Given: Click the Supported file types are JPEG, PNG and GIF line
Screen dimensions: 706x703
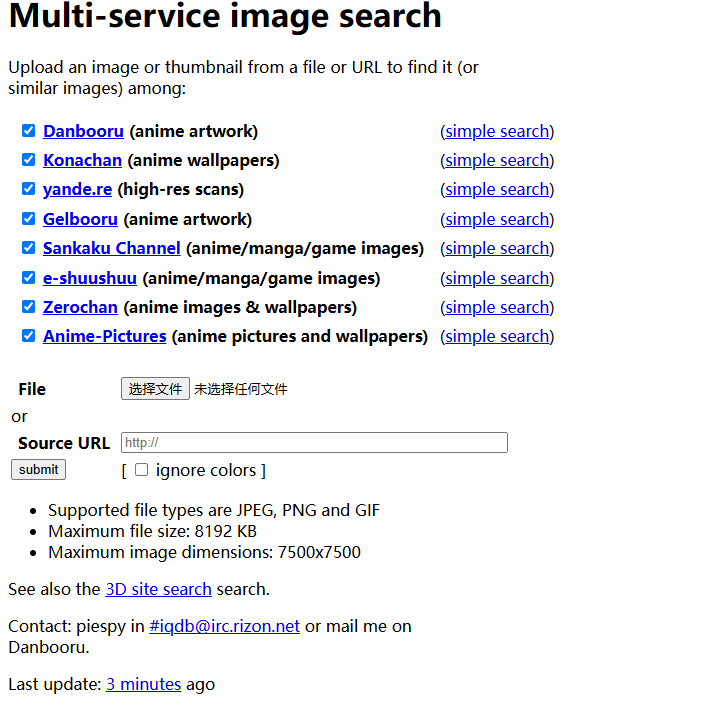Looking at the screenshot, I should (x=214, y=510).
